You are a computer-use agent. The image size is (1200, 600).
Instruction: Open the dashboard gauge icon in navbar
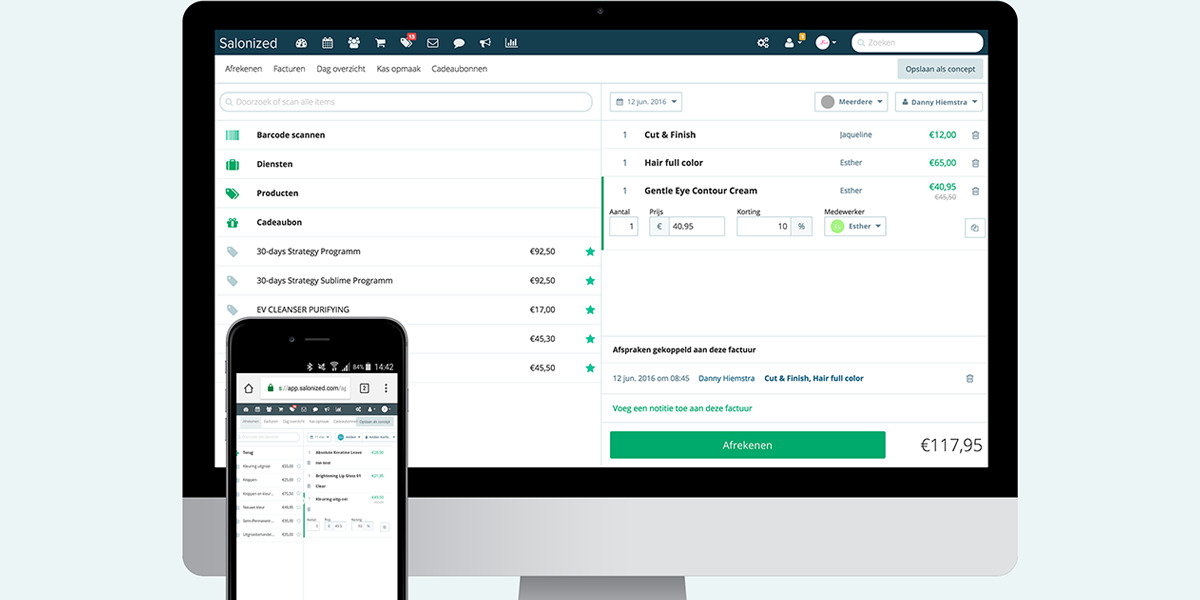click(x=301, y=43)
